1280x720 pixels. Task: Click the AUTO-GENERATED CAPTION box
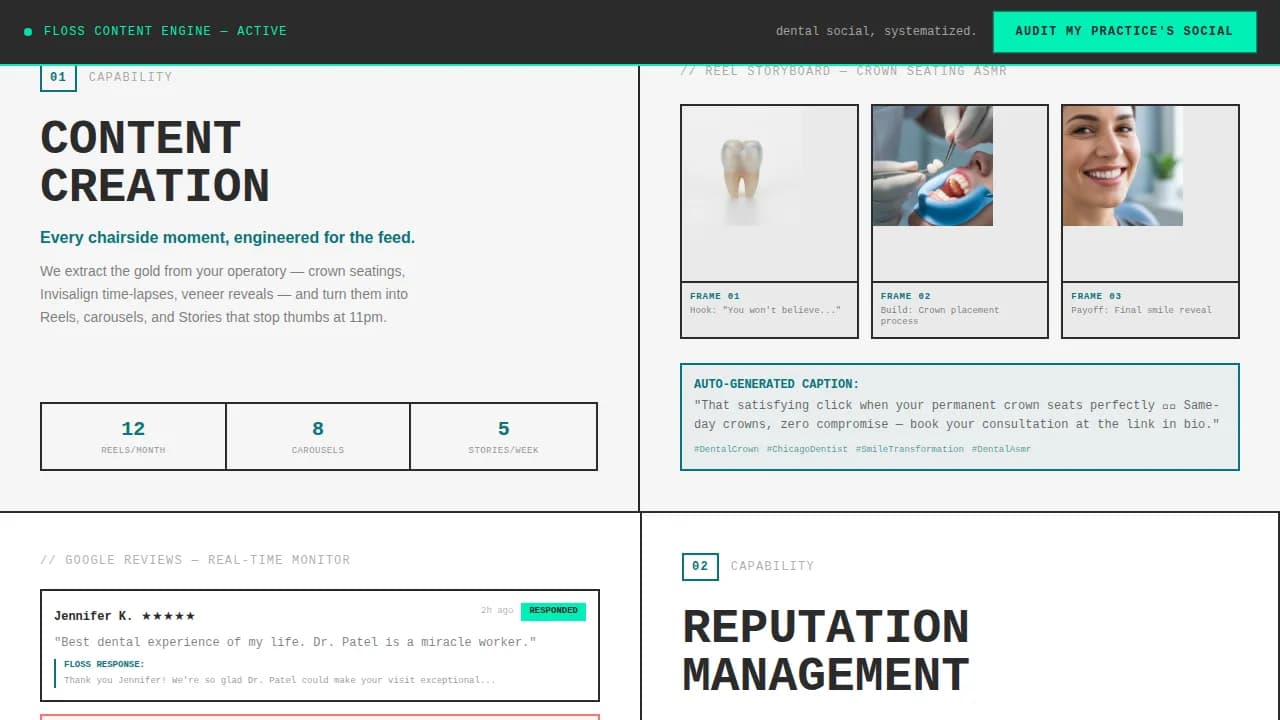pyautogui.click(x=959, y=414)
